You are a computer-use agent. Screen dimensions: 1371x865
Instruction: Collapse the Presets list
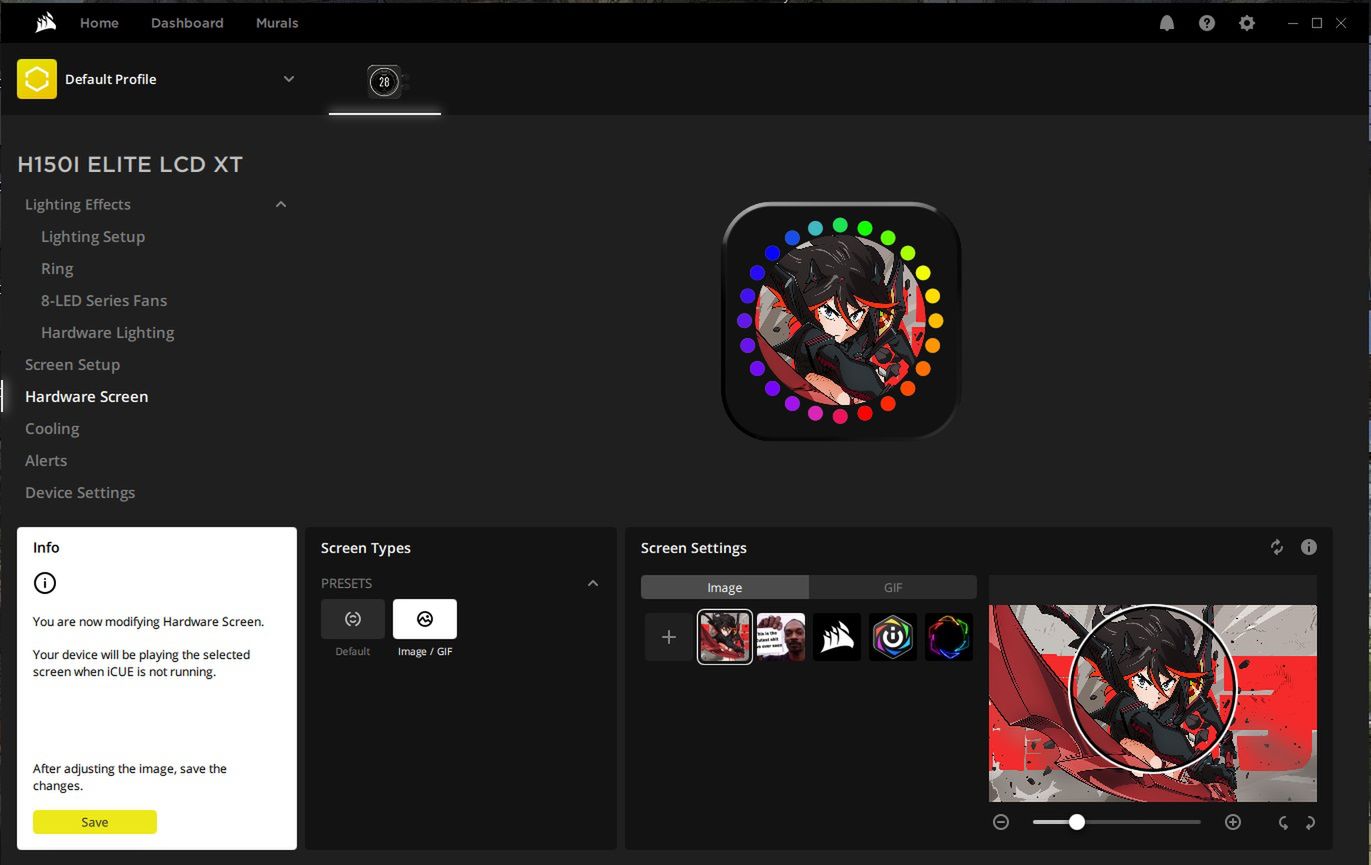pos(593,583)
